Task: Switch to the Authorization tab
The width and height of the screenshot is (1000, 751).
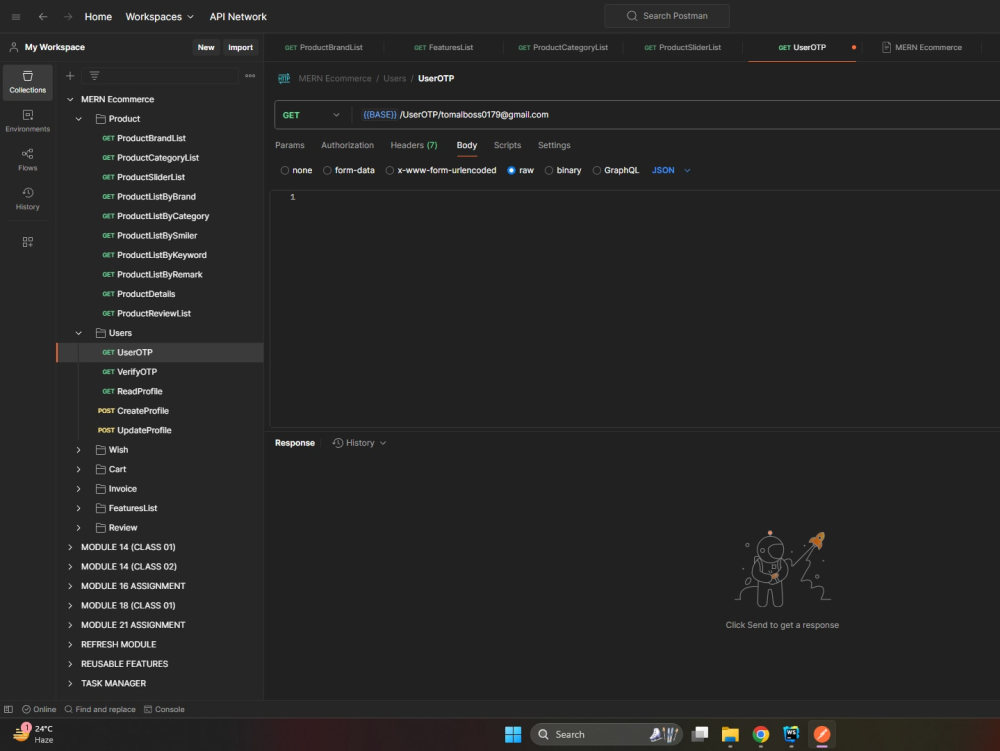Action: 347,145
